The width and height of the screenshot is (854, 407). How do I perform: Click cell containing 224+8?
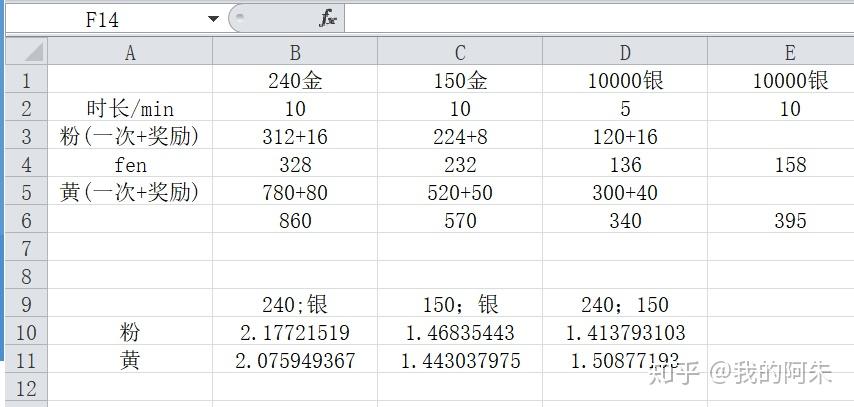coord(460,136)
